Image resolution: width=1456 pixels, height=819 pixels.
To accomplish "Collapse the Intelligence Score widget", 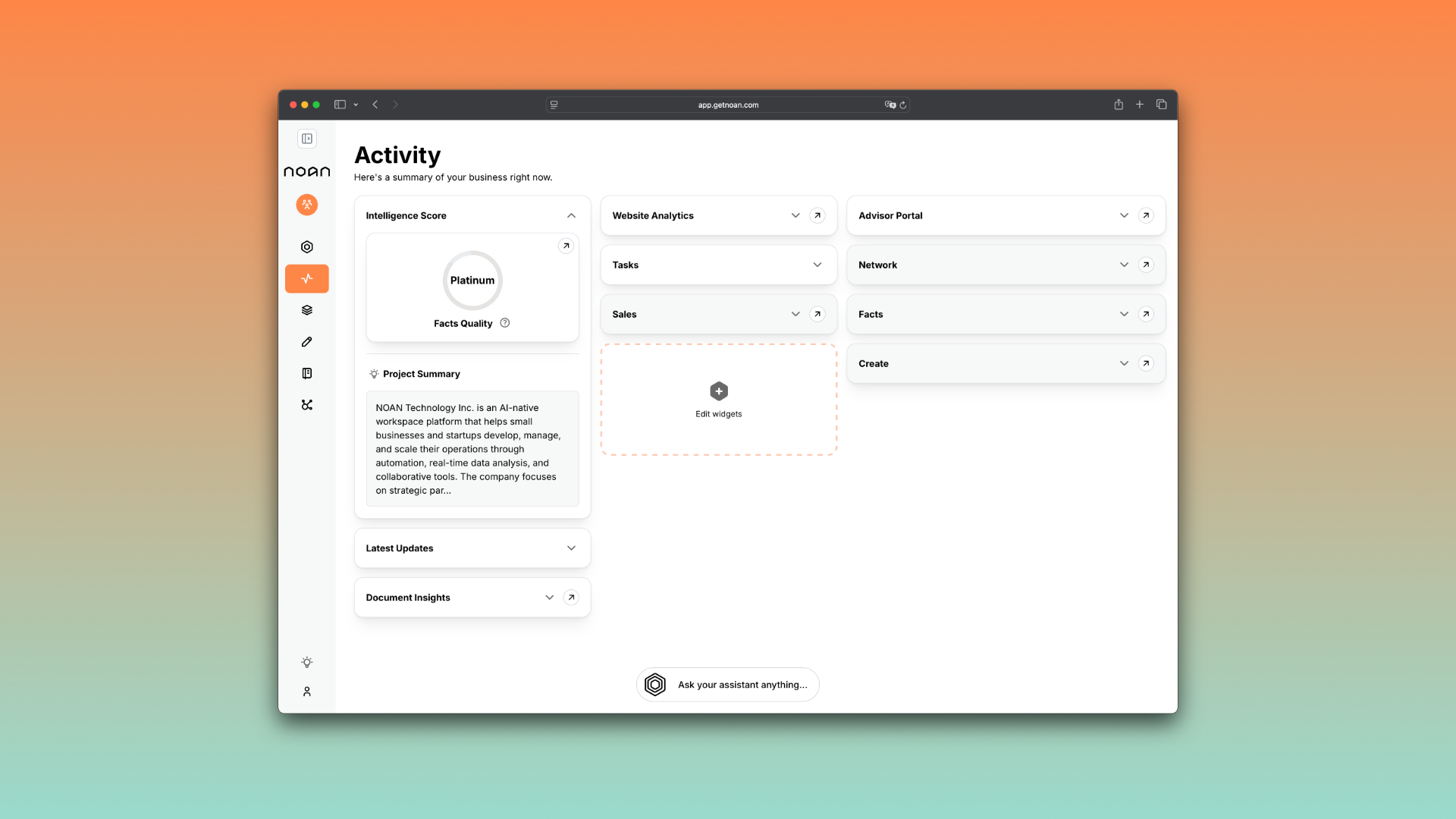I will (x=571, y=215).
